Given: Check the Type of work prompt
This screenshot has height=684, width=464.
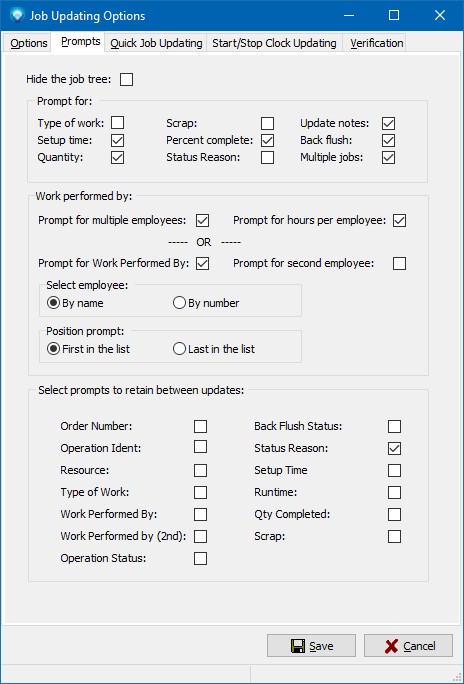Looking at the screenshot, I should coord(117,123).
